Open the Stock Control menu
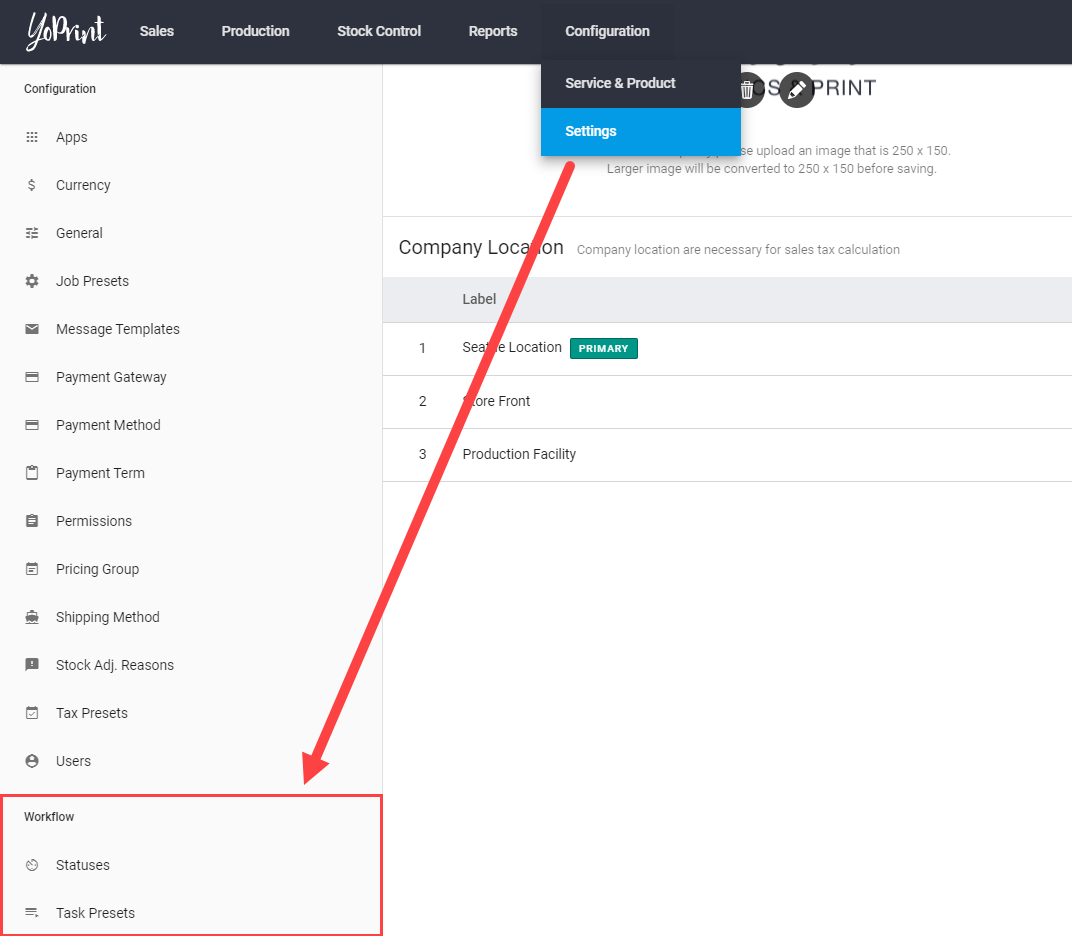The width and height of the screenshot is (1072, 936). tap(379, 31)
